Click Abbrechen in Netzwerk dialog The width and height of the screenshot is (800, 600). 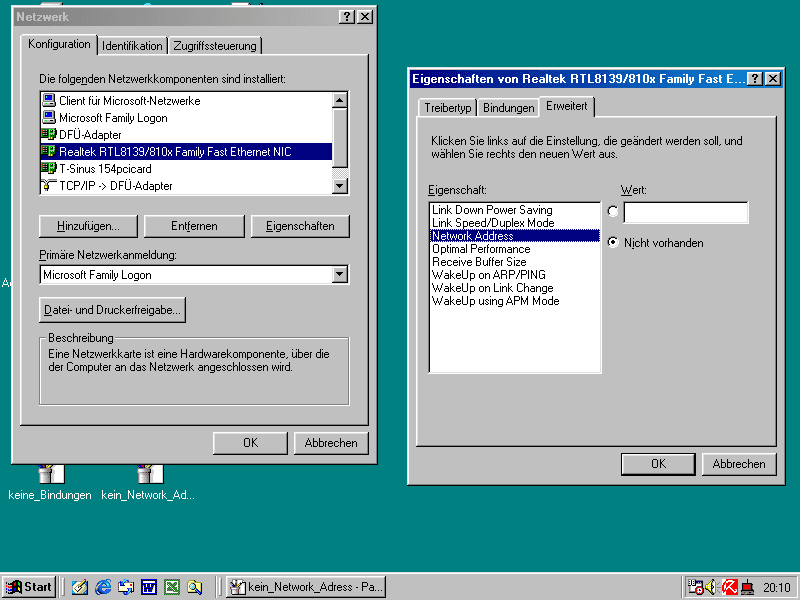(331, 443)
